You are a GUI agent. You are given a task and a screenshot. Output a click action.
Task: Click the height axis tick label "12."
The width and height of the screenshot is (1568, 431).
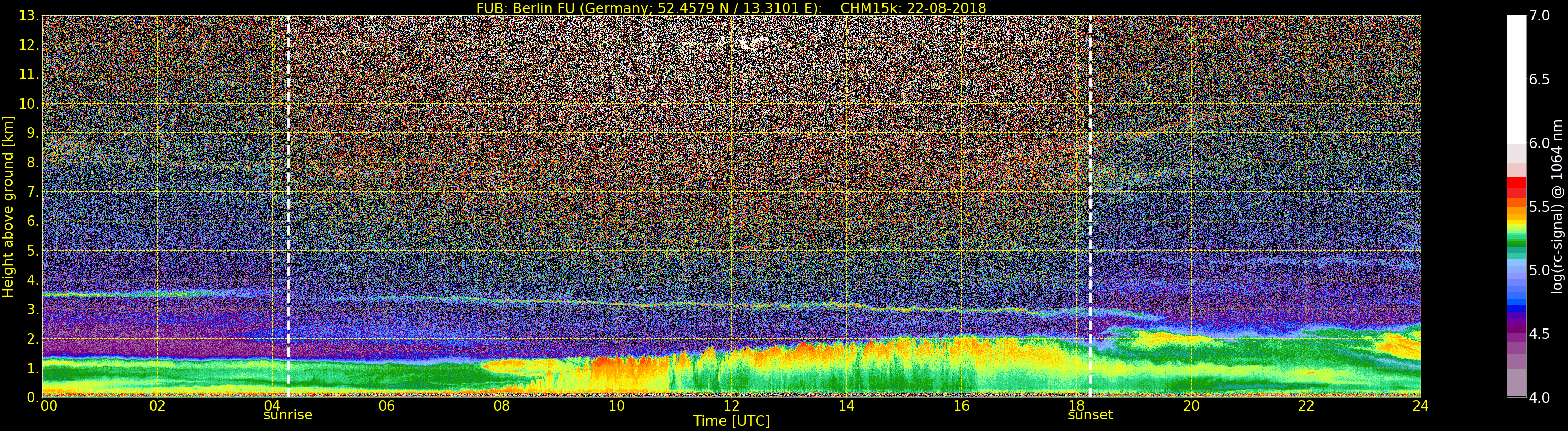coord(29,45)
